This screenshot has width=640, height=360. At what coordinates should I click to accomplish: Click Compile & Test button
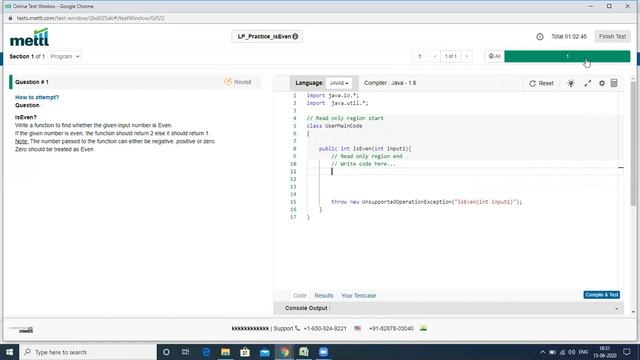[602, 295]
